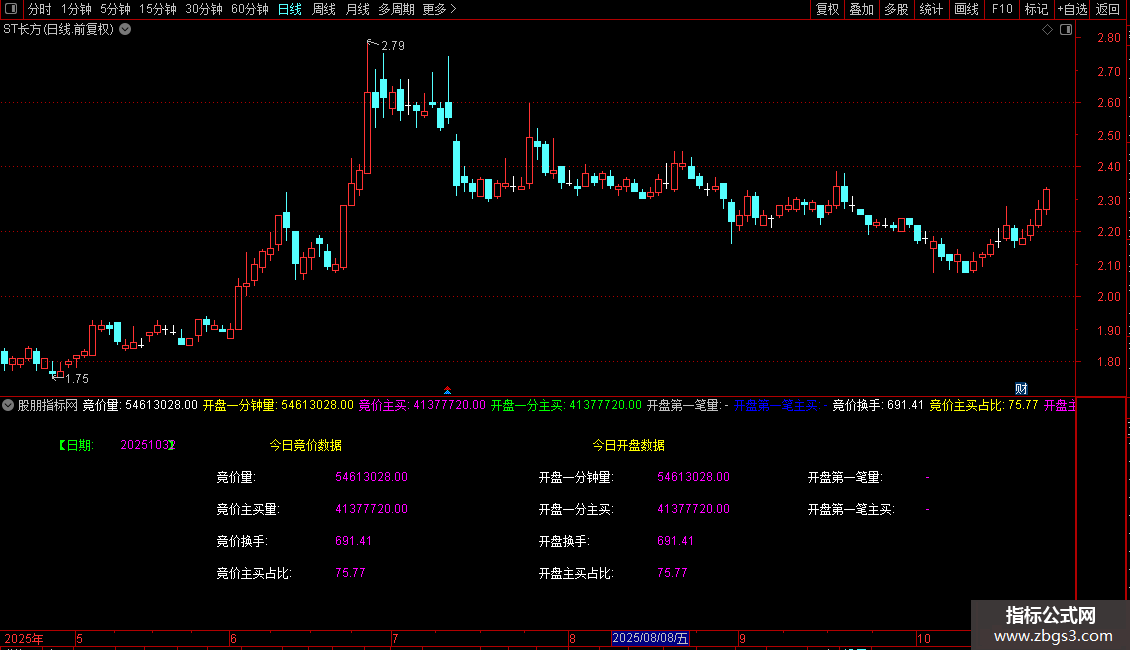Switch to 分时 intraday view
1130x650 pixels.
40,9
